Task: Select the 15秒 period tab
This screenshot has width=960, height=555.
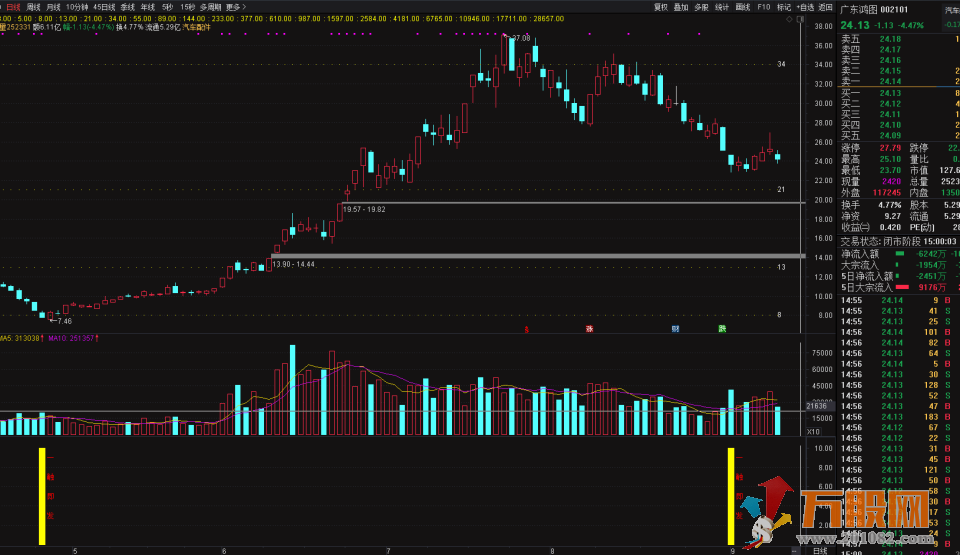Action: pos(187,7)
